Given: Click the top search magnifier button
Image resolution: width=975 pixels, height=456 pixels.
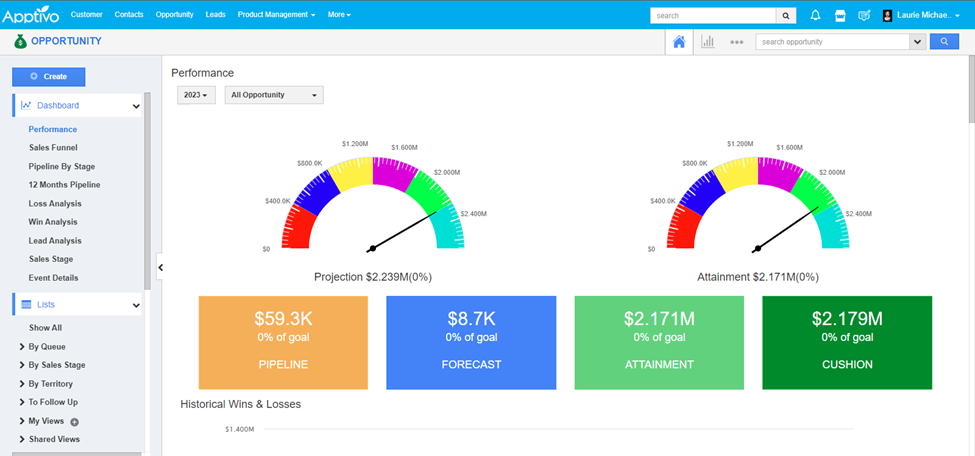Looking at the screenshot, I should 787,15.
